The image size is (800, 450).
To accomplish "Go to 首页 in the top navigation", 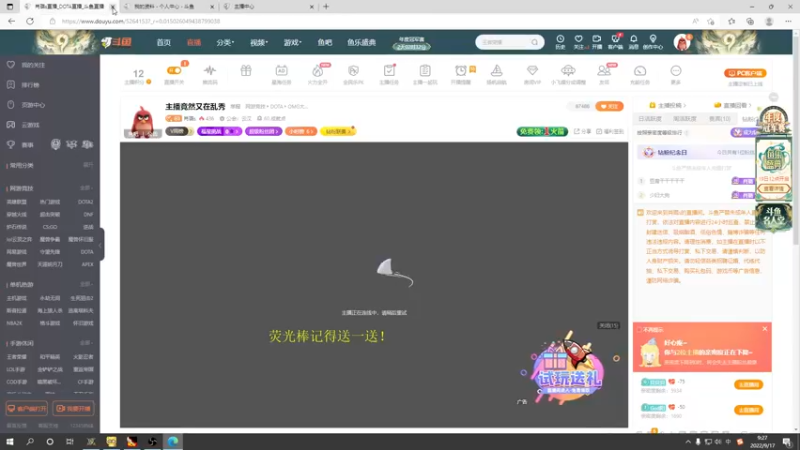I will pos(164,42).
